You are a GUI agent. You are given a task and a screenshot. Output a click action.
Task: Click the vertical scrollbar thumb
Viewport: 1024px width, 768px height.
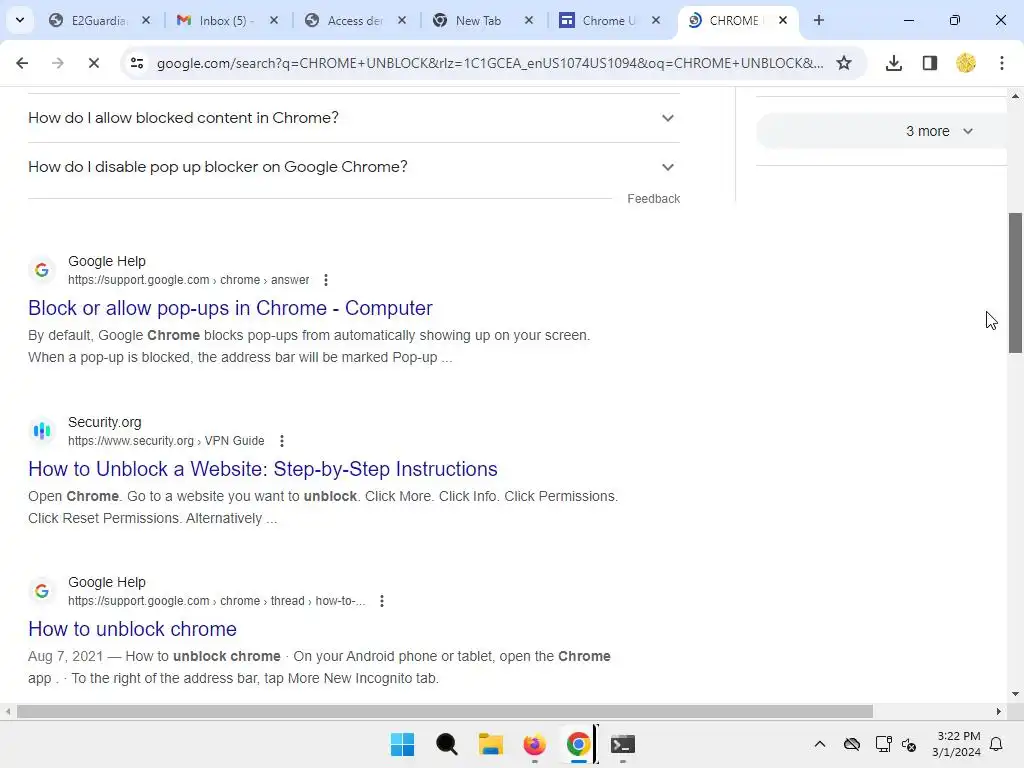pos(1016,283)
